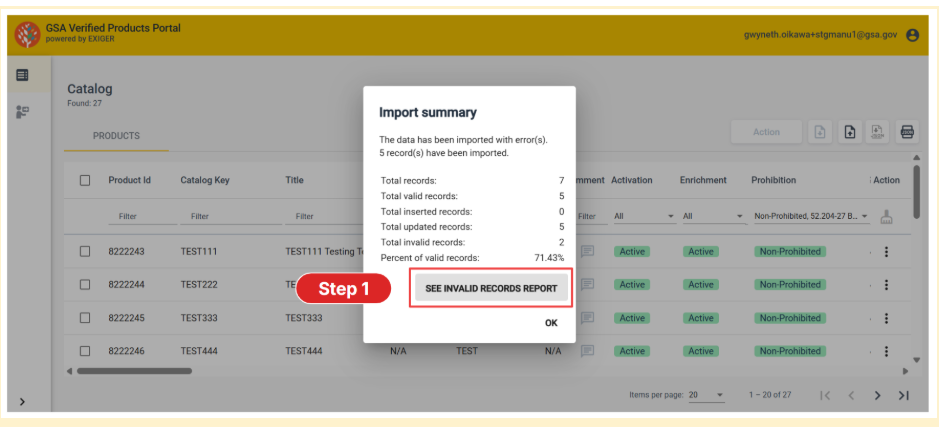Open the user account profile icon

[912, 35]
